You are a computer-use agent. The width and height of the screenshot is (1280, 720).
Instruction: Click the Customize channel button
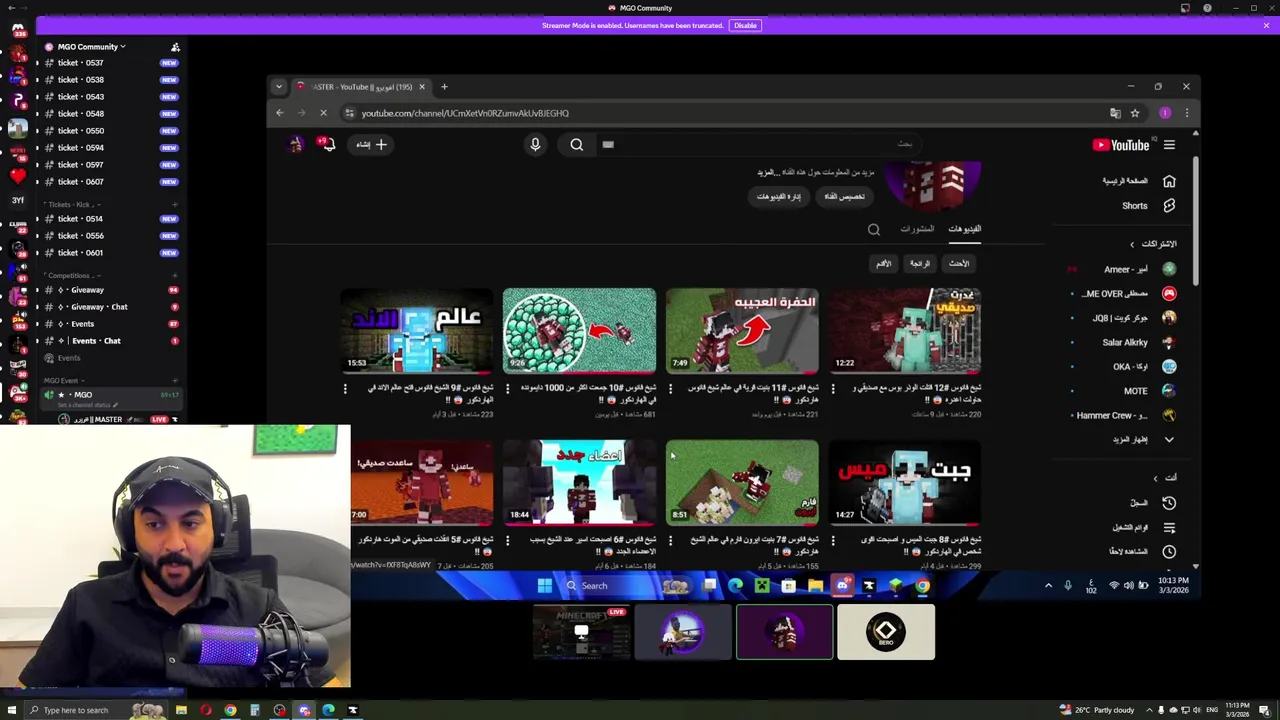[844, 197]
